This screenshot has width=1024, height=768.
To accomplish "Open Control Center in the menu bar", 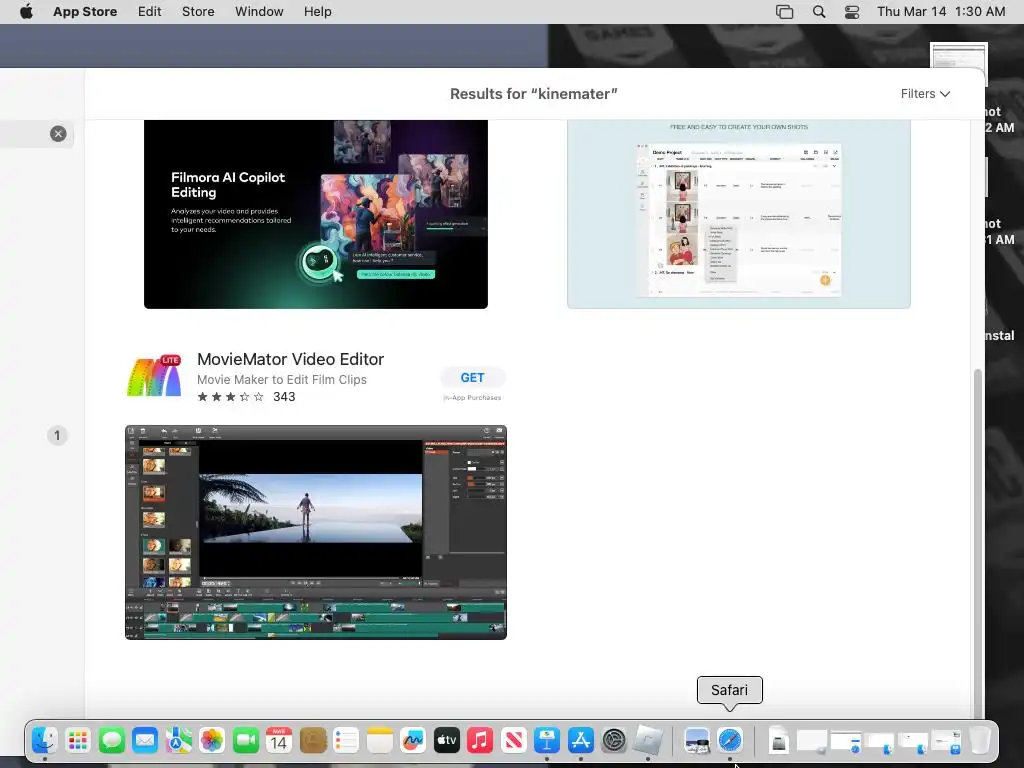I will tap(852, 12).
